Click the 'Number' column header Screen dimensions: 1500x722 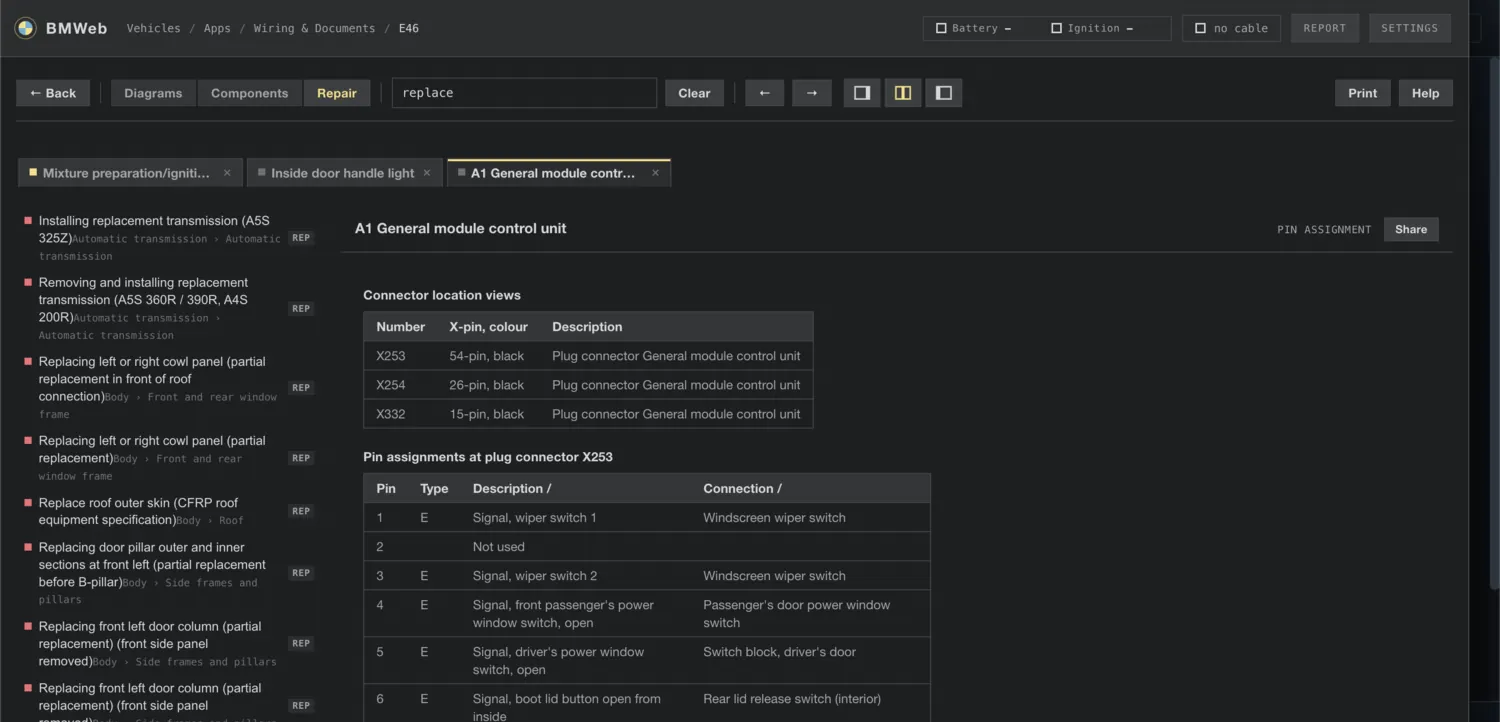(401, 327)
